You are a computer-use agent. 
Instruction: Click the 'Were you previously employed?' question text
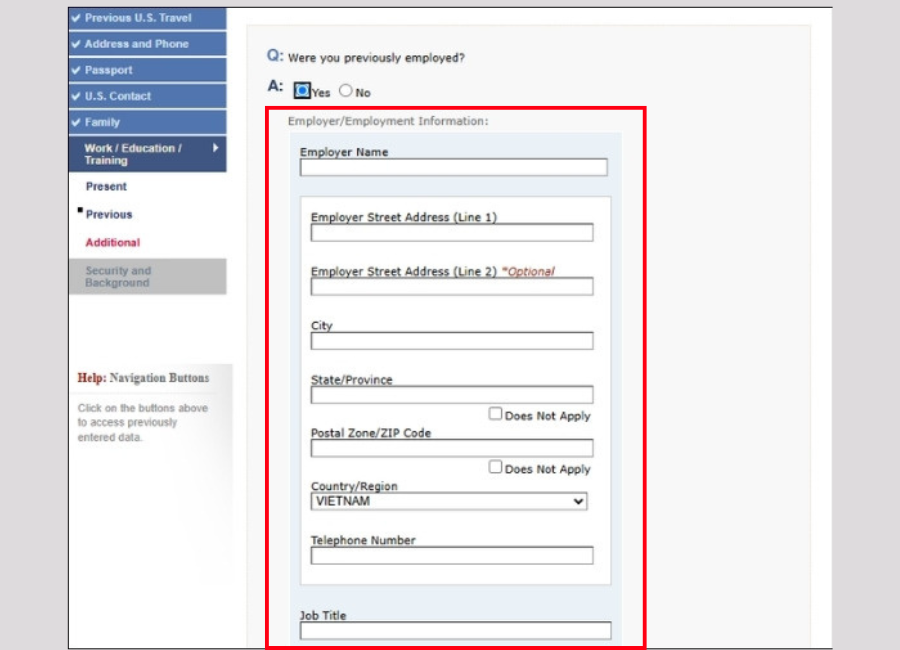click(377, 58)
